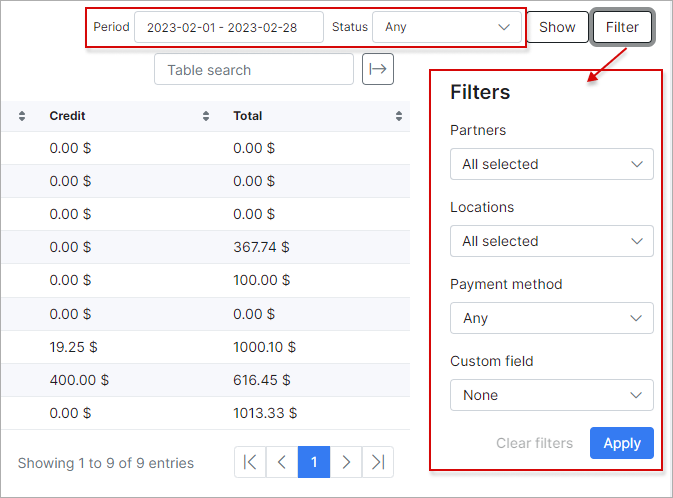Sort by the Credit column arrows

[x=206, y=116]
